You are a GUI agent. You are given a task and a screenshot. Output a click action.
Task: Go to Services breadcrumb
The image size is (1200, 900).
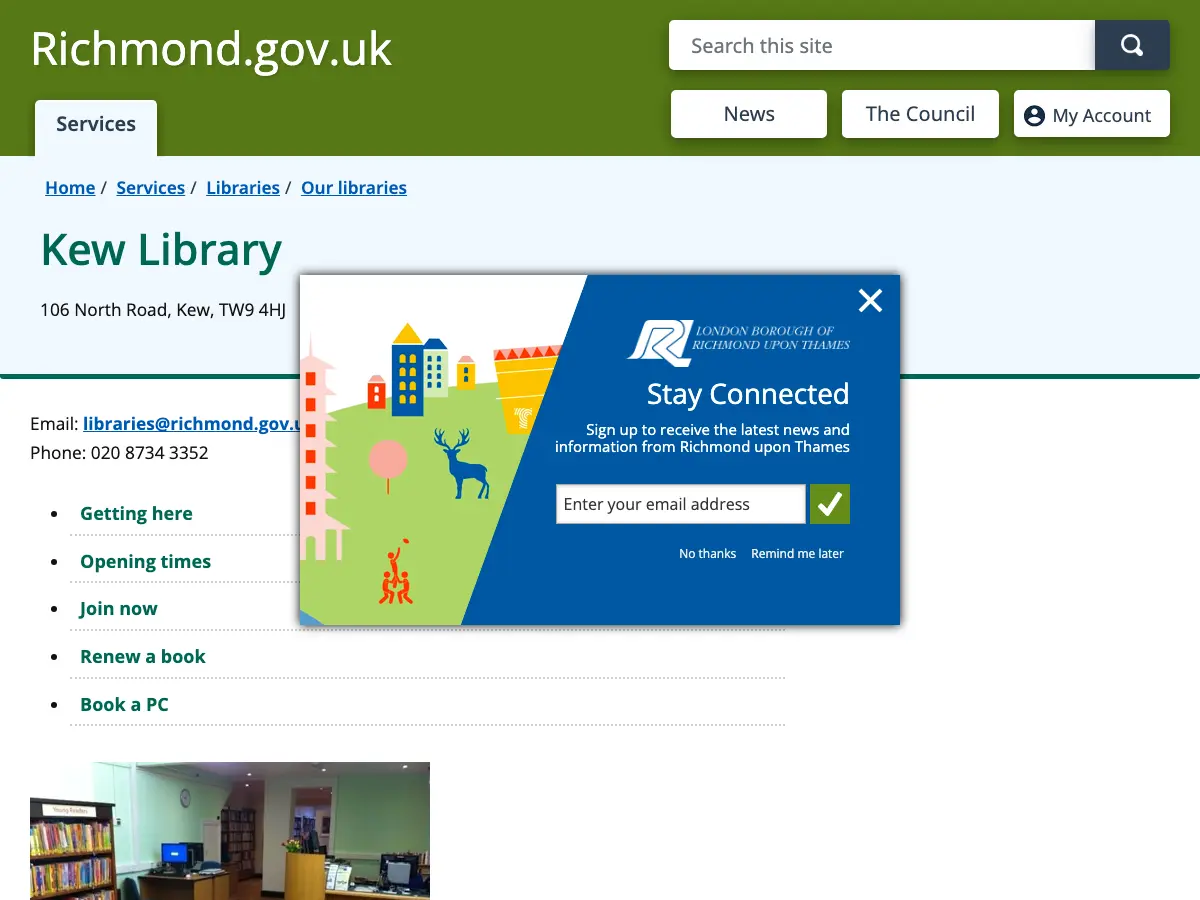coord(150,188)
